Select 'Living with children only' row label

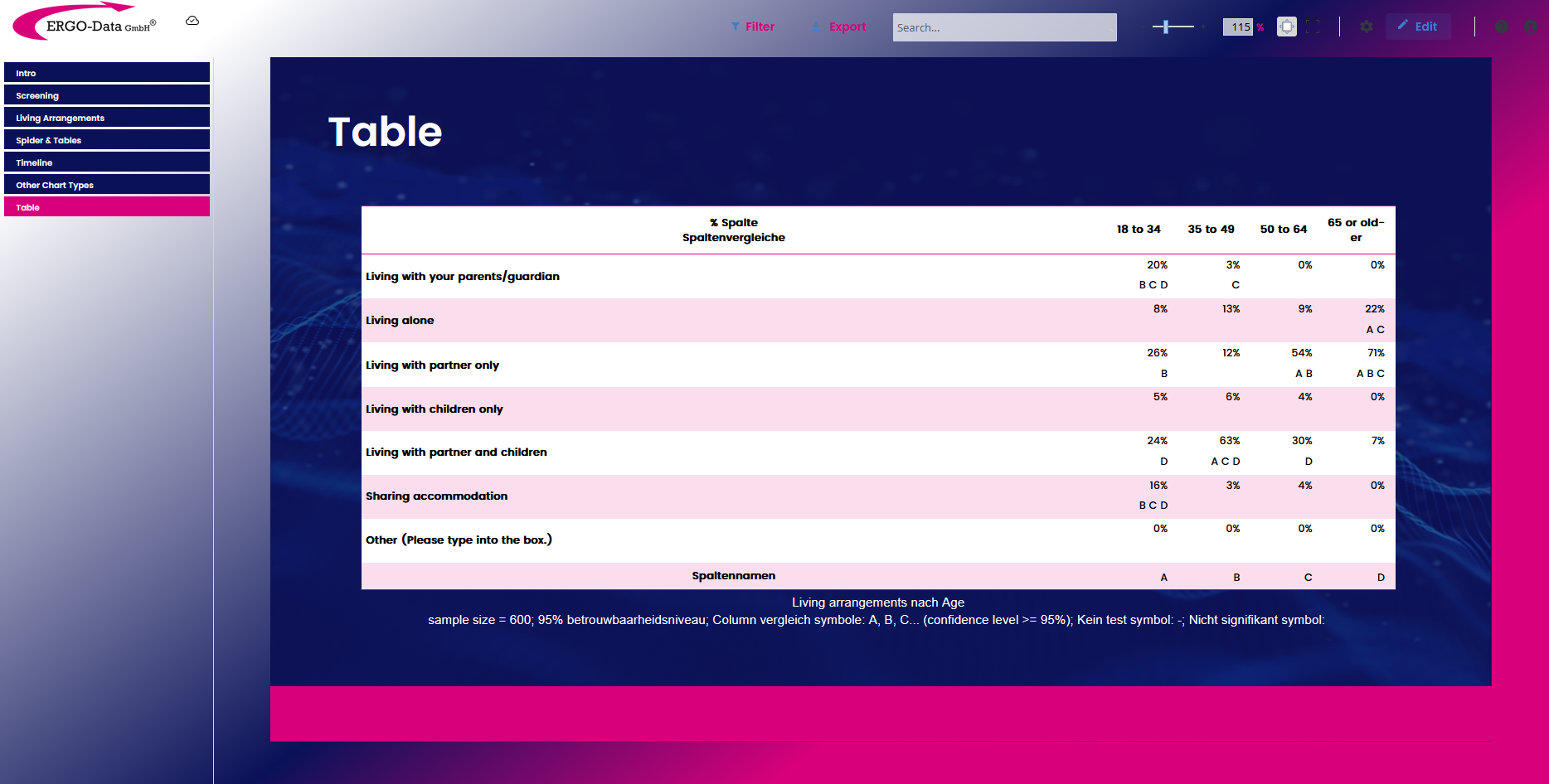[x=435, y=409]
